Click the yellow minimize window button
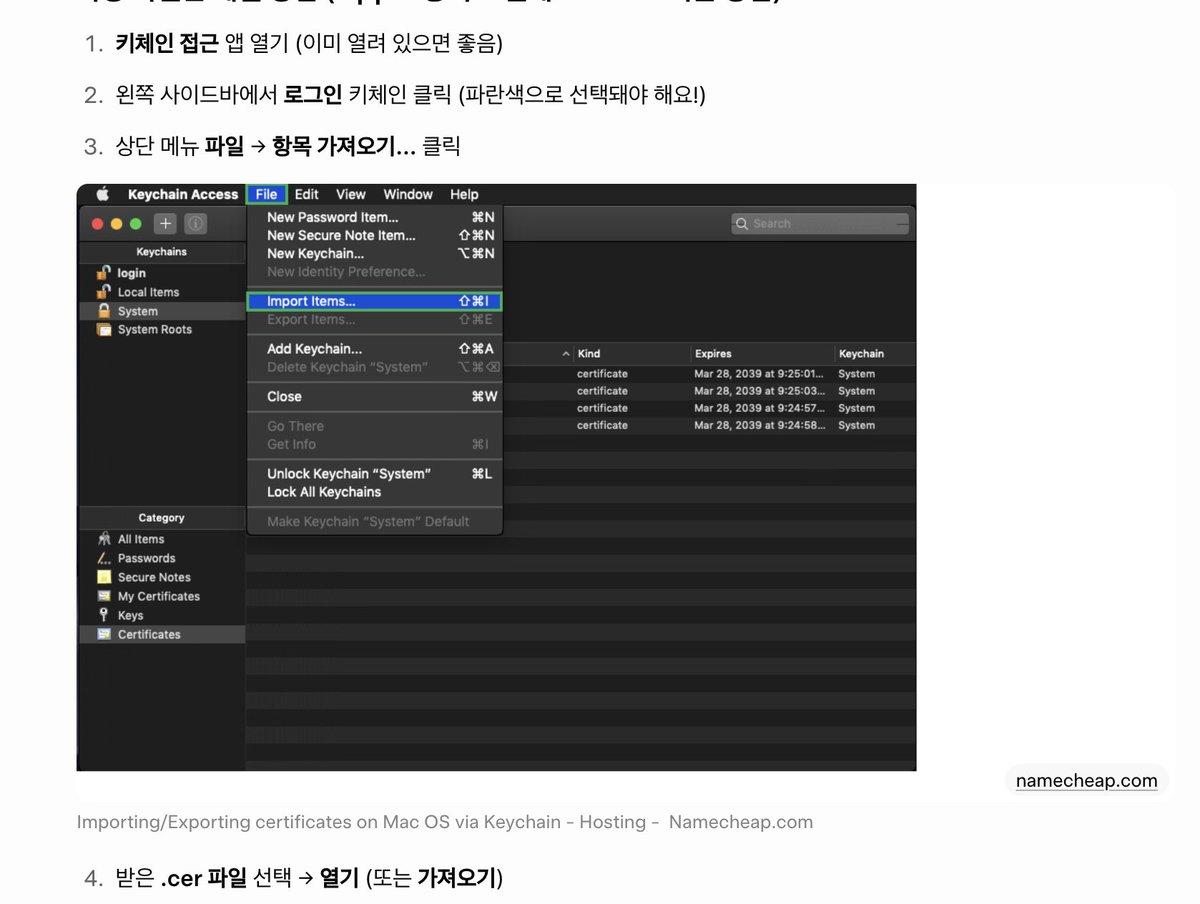Viewport: 1200px width, 904px height. click(x=117, y=224)
